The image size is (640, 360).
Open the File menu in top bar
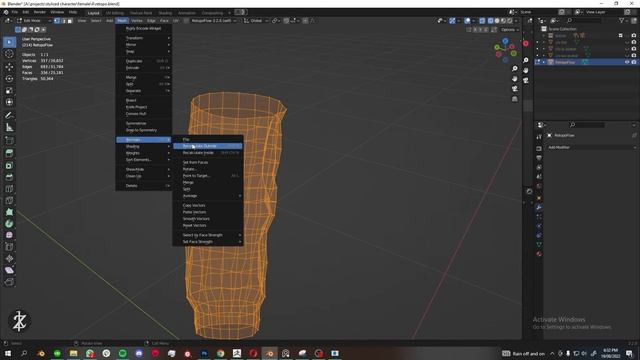(15, 12)
